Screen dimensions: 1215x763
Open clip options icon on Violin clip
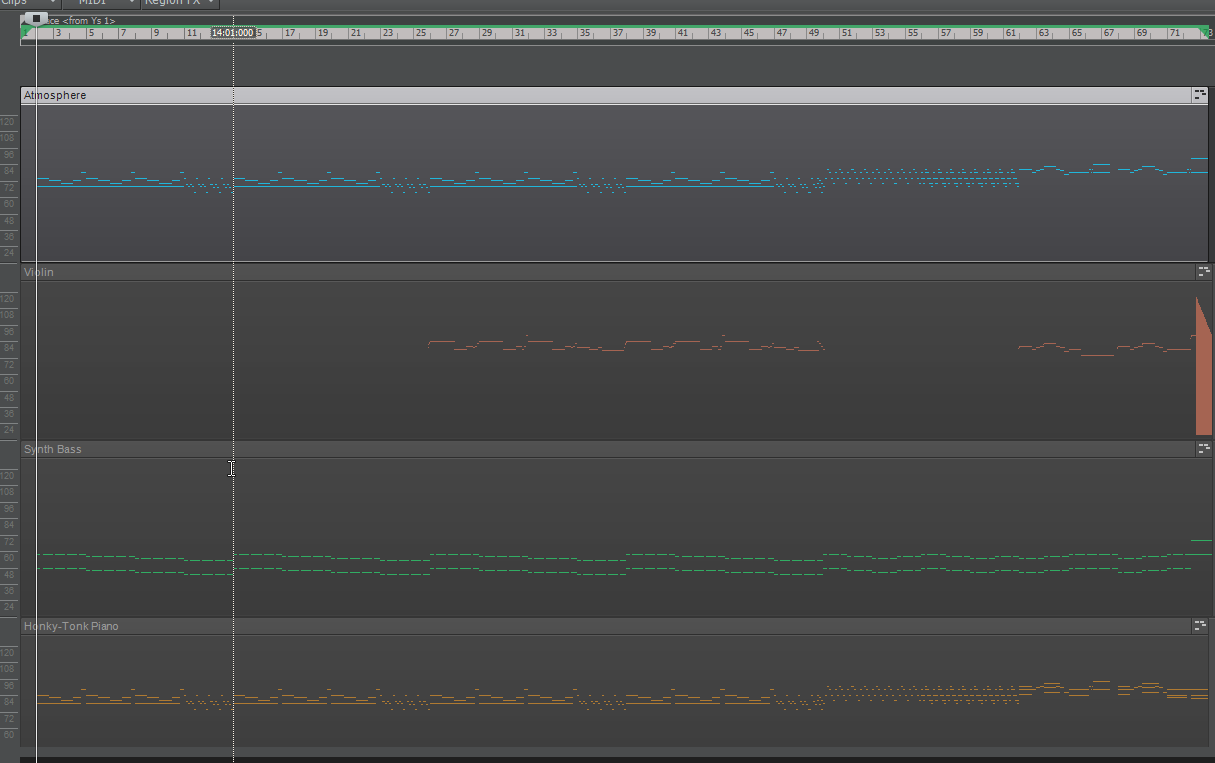1203,272
